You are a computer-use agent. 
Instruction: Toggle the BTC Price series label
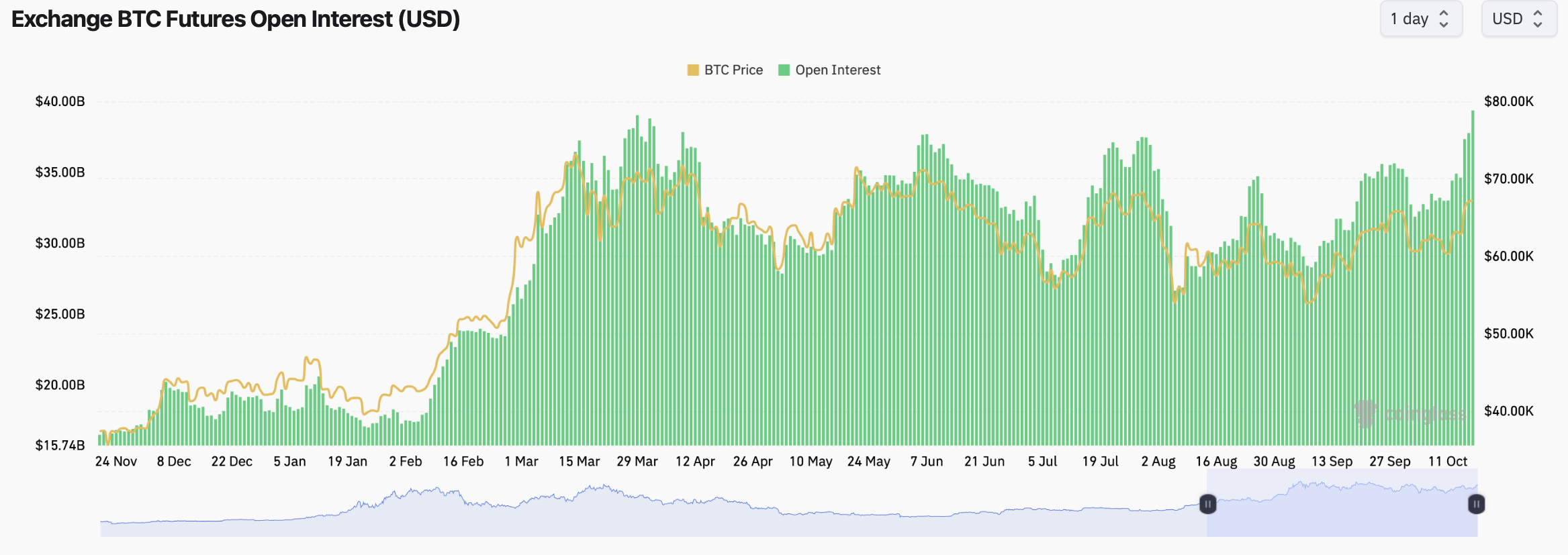[x=733, y=70]
